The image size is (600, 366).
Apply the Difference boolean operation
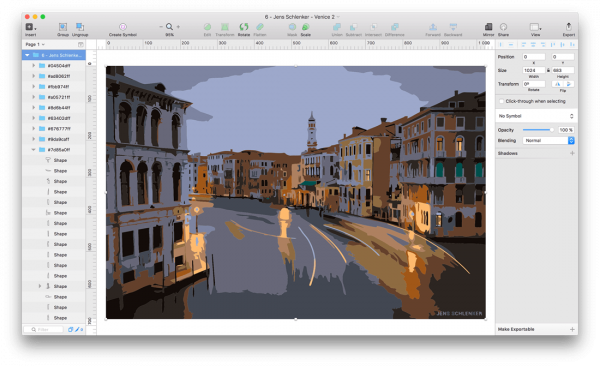click(395, 27)
